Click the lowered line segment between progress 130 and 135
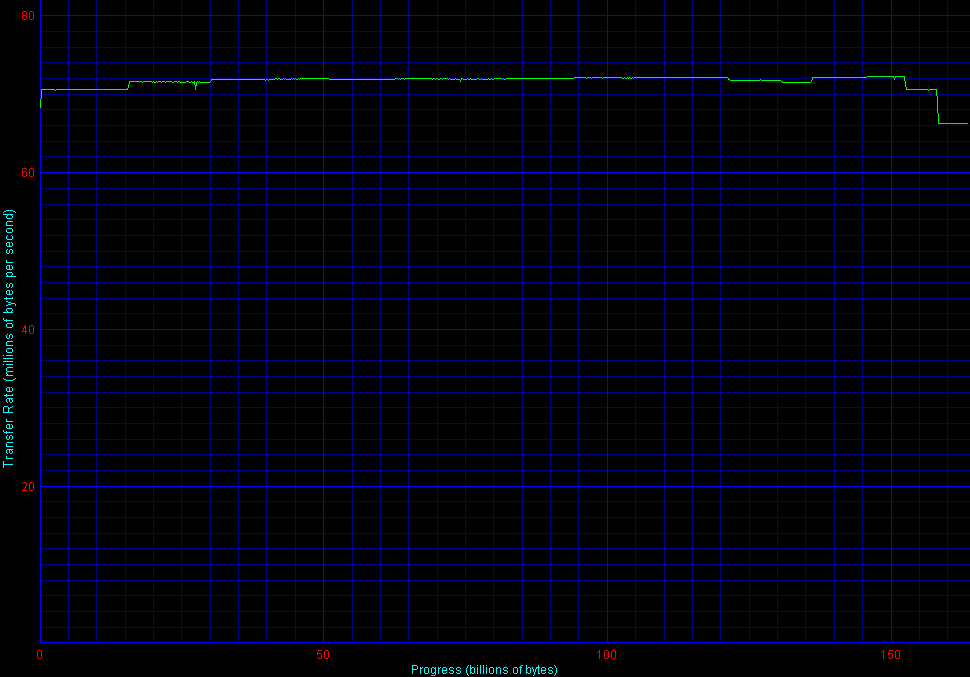The height and width of the screenshot is (677, 970). point(795,82)
